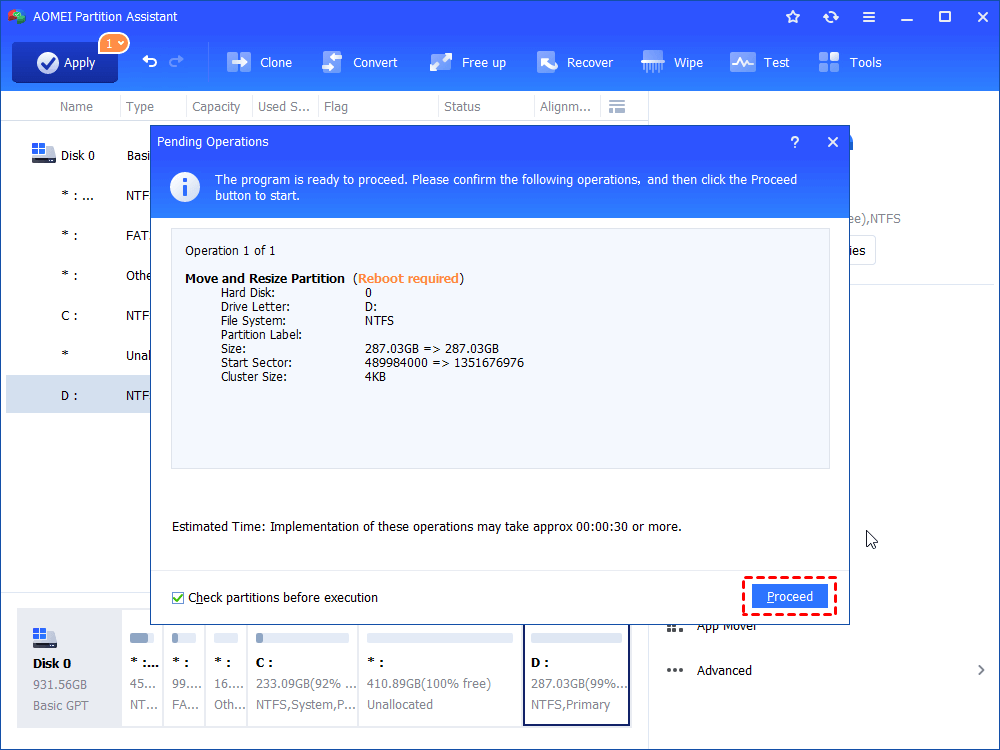Image resolution: width=1000 pixels, height=750 pixels.
Task: Sort by the Status column header
Action: click(462, 107)
